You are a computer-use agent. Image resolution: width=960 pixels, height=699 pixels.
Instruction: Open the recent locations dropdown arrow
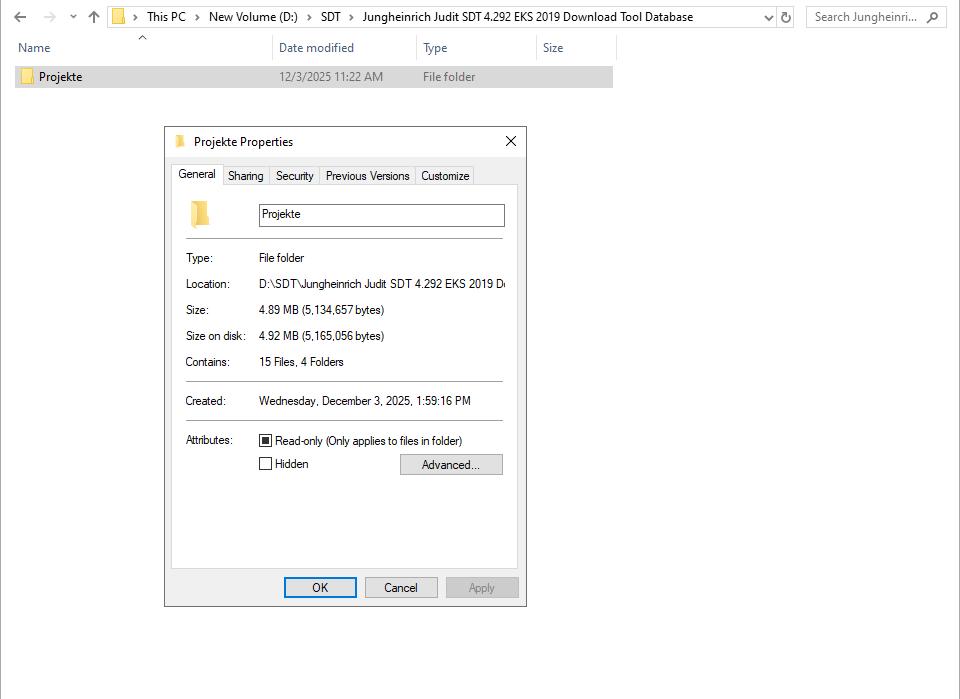(73, 17)
